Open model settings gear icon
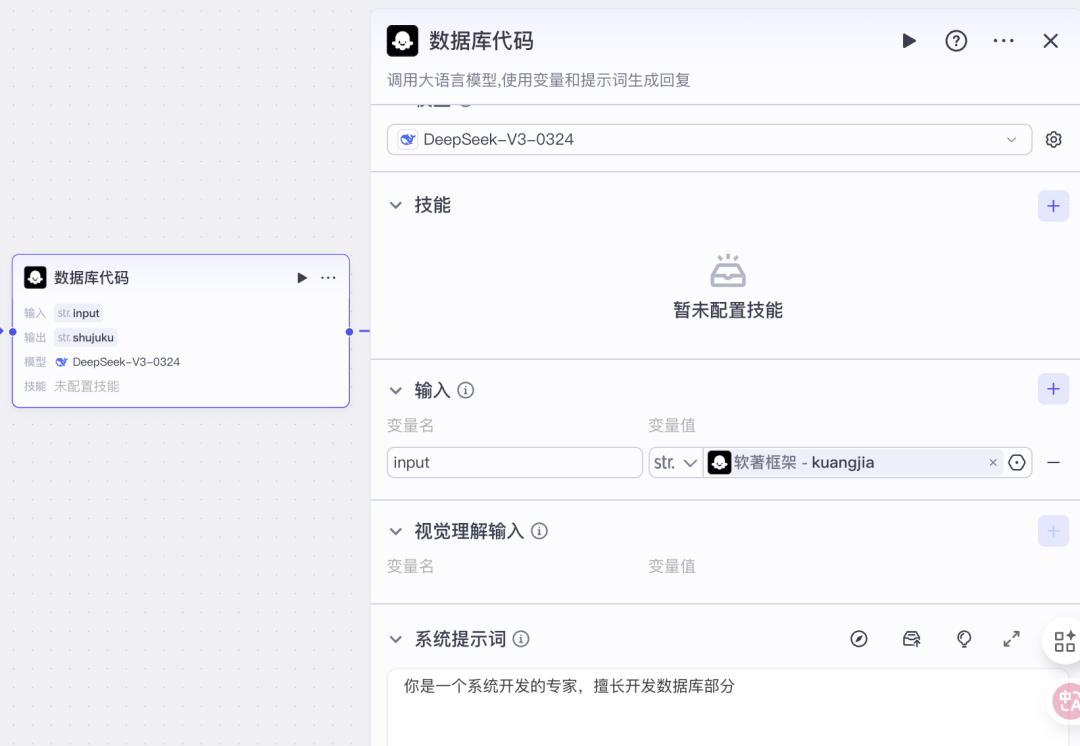This screenshot has width=1080, height=746. point(1053,140)
